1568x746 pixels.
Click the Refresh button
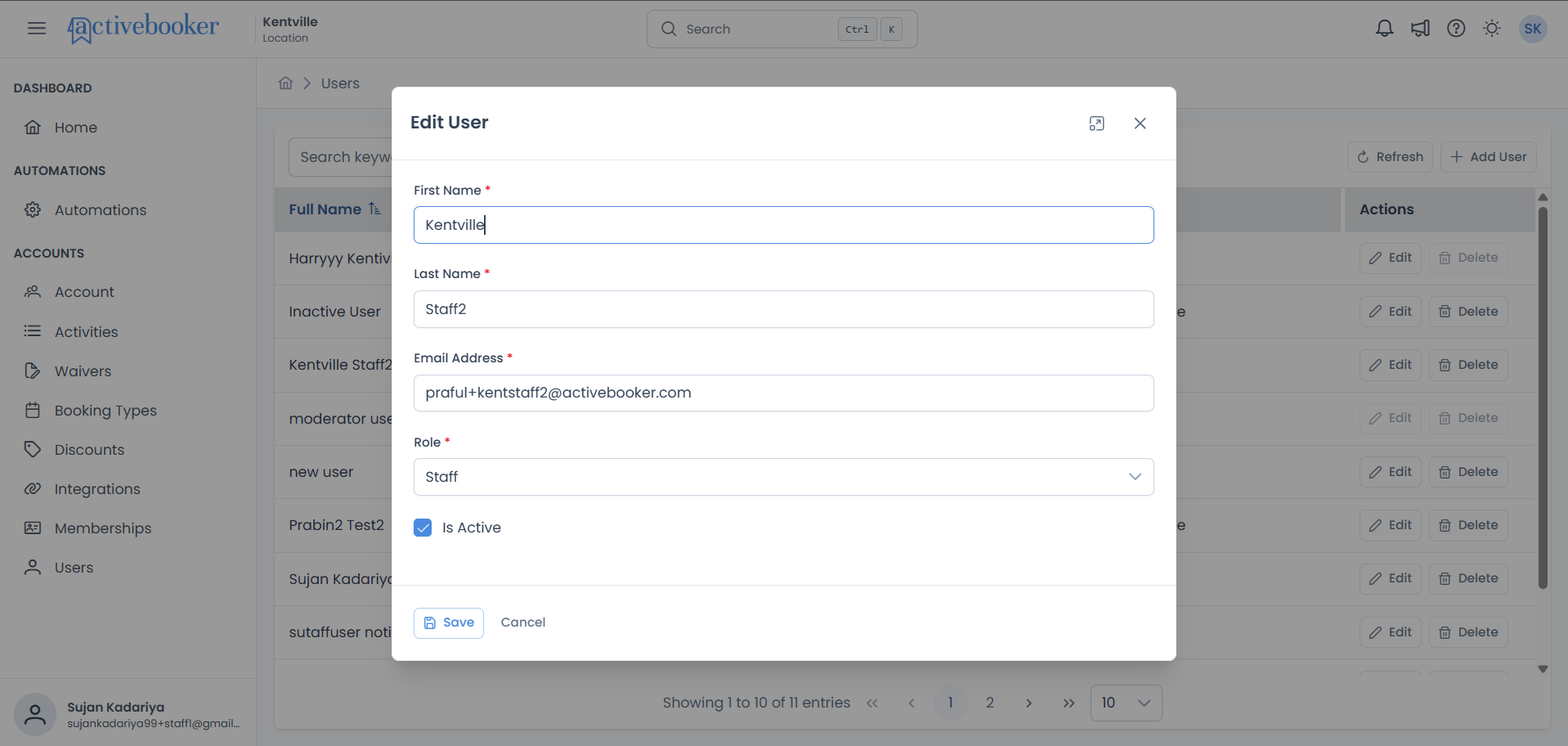coord(1390,157)
